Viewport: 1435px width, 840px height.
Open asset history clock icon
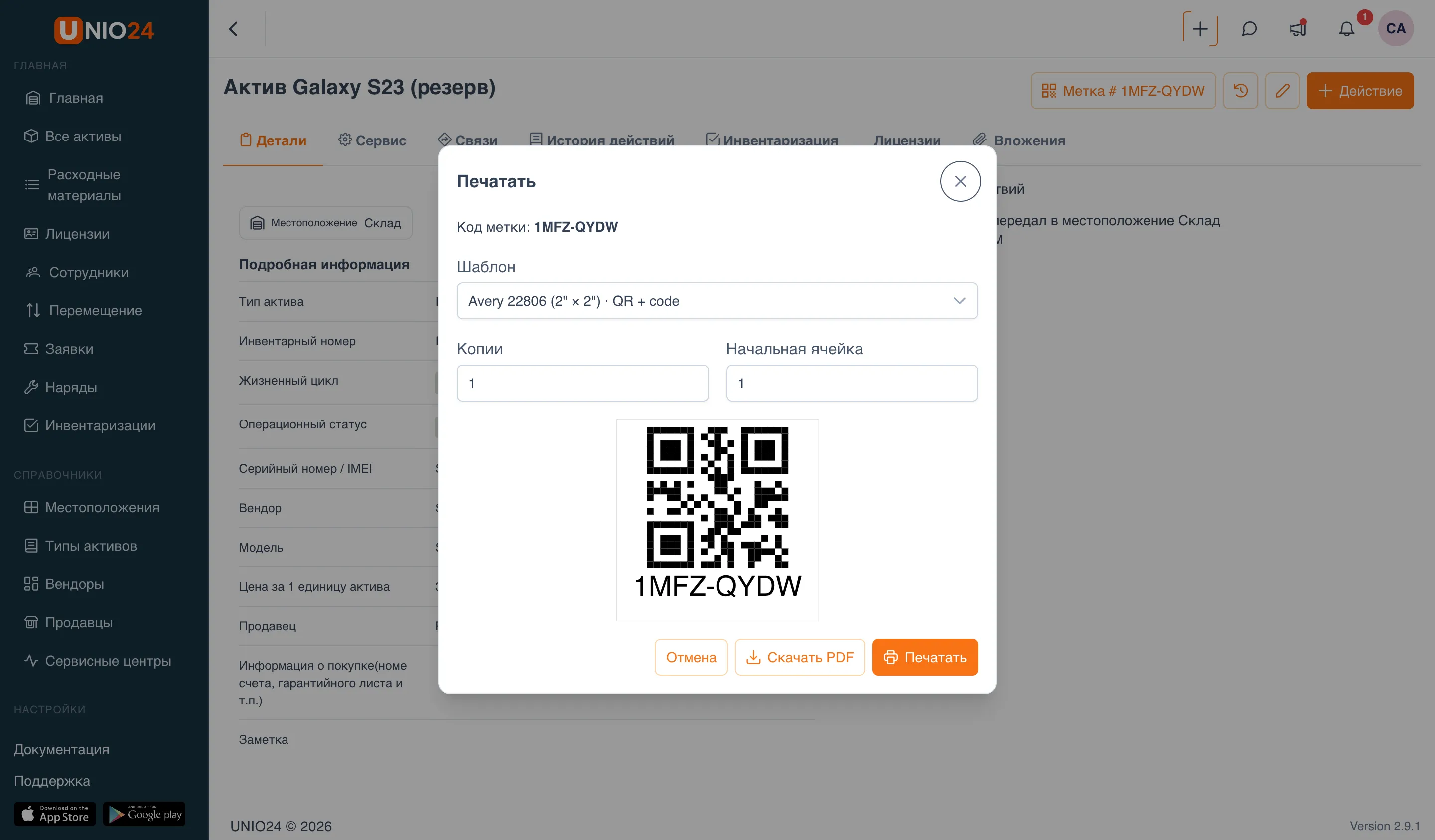(x=1240, y=91)
